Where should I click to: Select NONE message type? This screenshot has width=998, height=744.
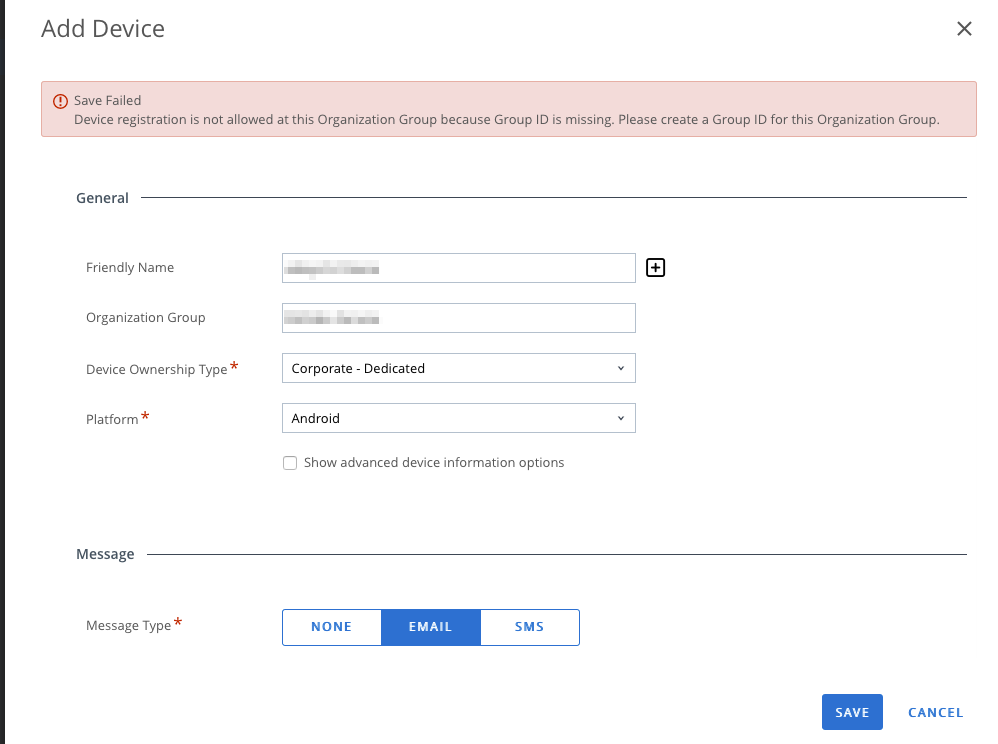[x=332, y=627]
